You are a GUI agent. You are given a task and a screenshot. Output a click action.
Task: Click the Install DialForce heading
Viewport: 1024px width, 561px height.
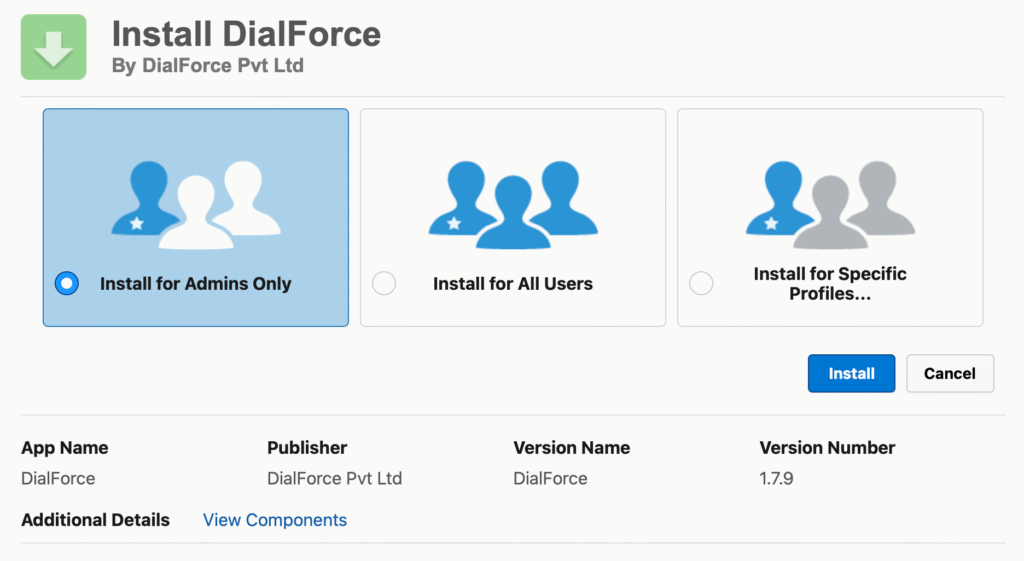click(246, 34)
